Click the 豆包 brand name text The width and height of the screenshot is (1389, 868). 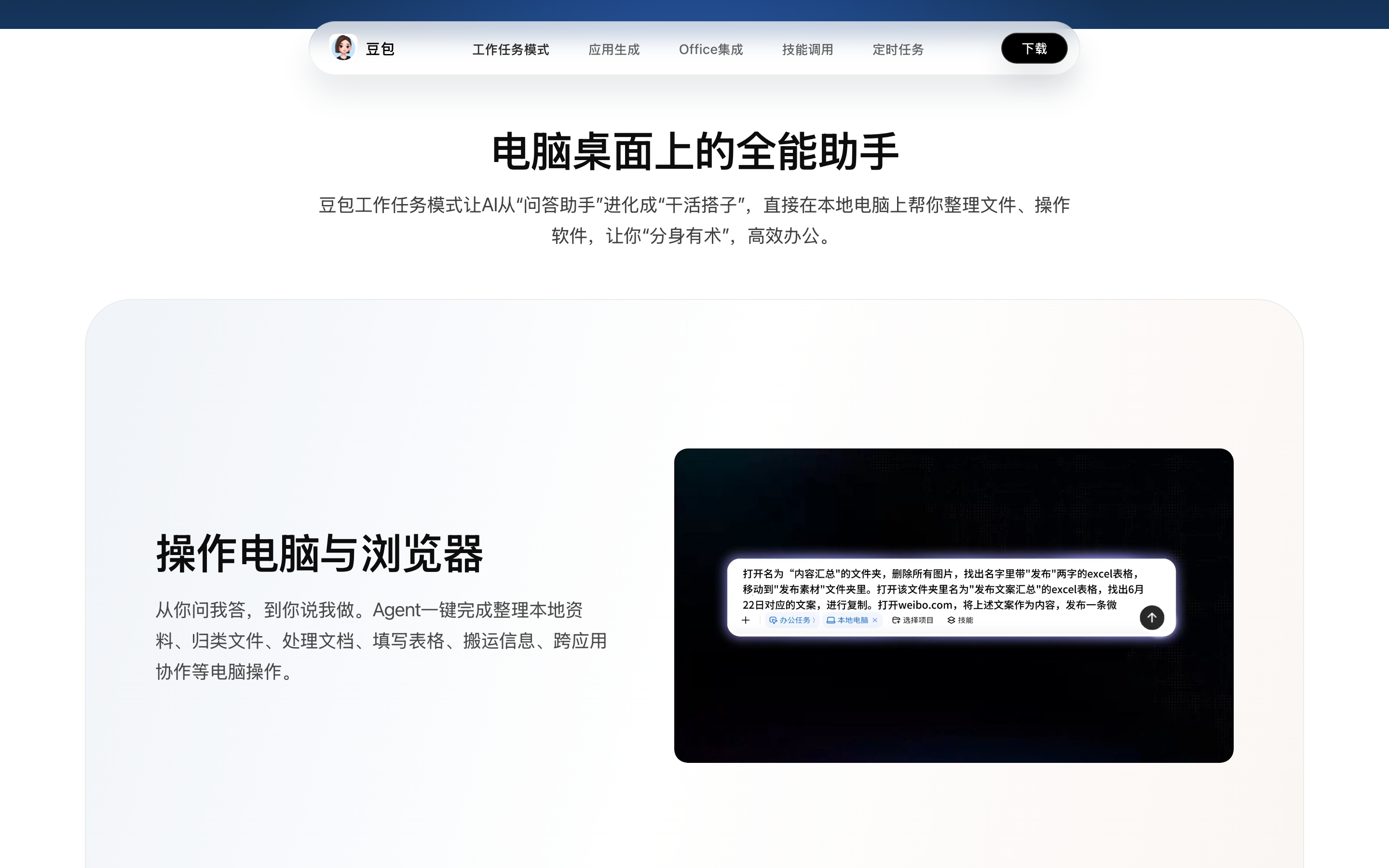[380, 49]
